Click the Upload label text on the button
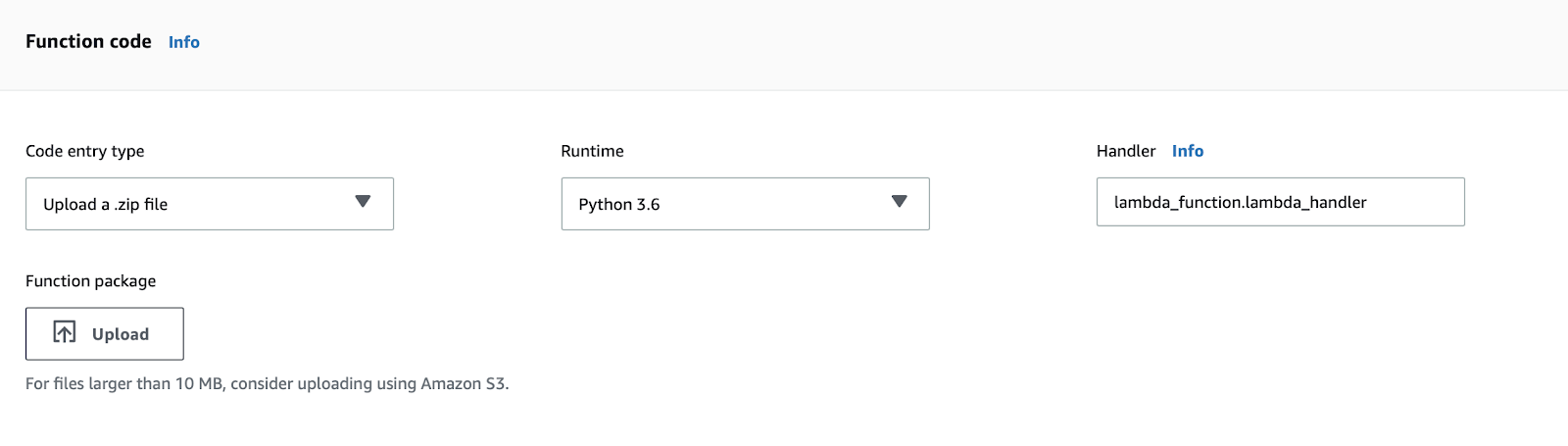 (121, 334)
